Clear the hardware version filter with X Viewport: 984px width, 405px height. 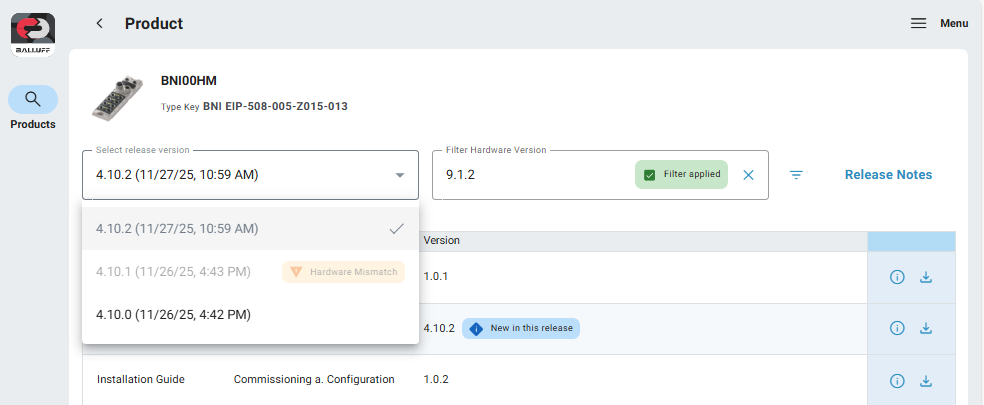click(x=748, y=175)
